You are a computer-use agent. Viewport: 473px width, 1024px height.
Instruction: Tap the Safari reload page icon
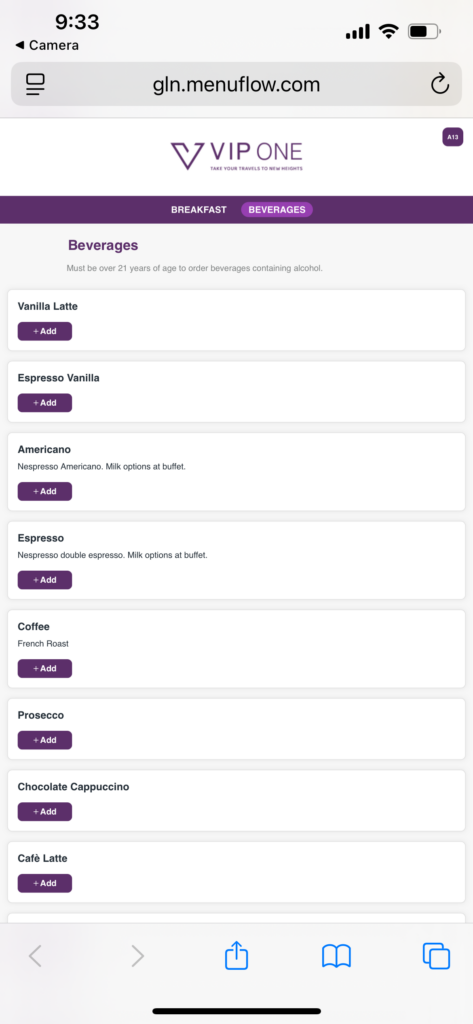pyautogui.click(x=440, y=84)
